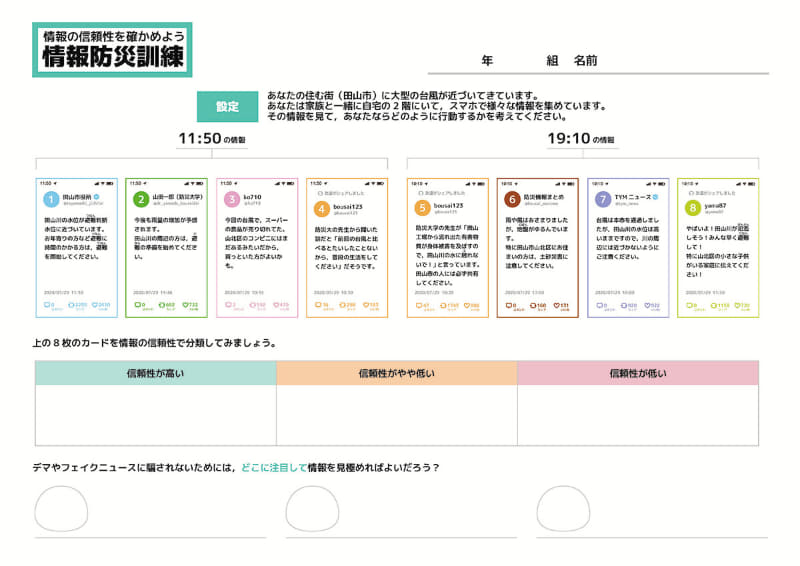Click the first rounded answer bubble at the bottom

[61, 508]
